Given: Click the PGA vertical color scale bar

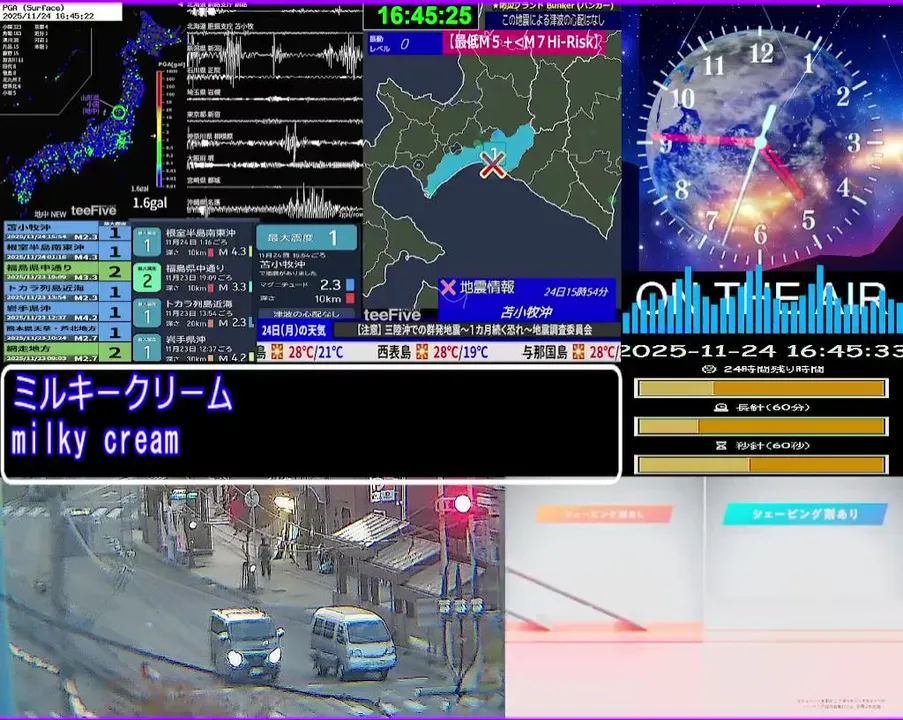Looking at the screenshot, I should click(159, 128).
